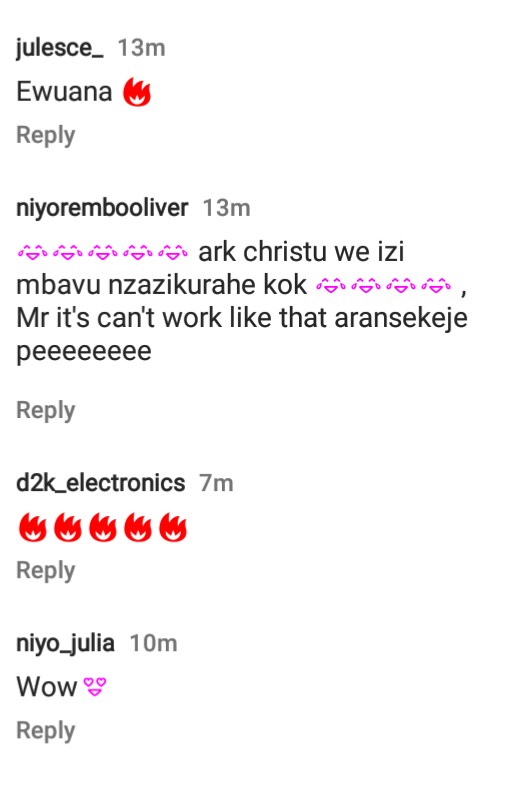The height and width of the screenshot is (787, 520).
Task: Open niyorembooliver profile
Action: point(102,208)
